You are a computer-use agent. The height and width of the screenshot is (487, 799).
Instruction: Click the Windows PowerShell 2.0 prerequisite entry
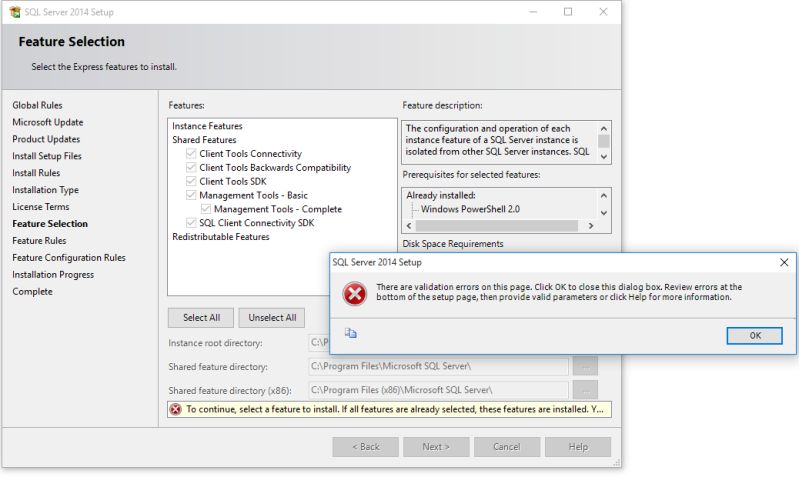[470, 209]
